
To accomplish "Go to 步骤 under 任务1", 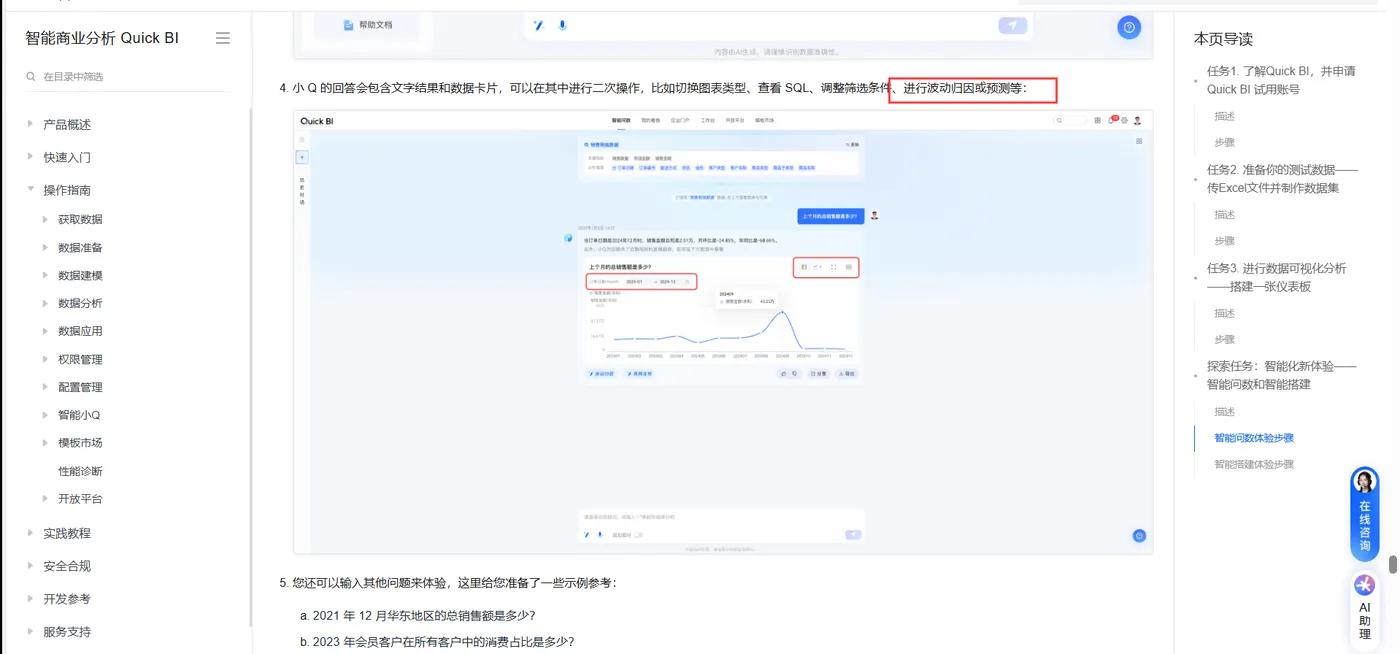I will 1225,142.
